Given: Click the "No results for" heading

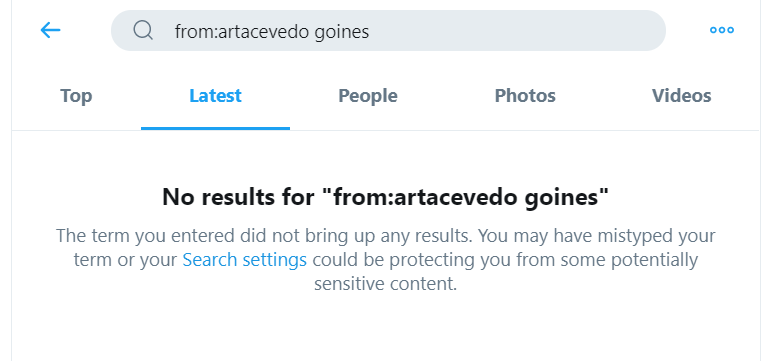Looking at the screenshot, I should (386, 197).
